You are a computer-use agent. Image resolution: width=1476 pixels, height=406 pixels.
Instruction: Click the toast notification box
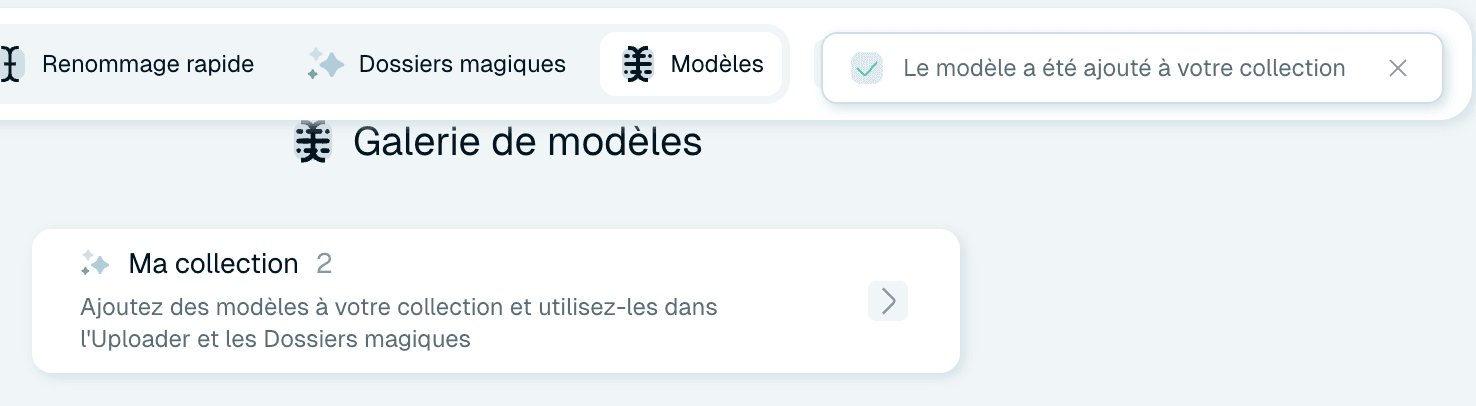click(1132, 68)
